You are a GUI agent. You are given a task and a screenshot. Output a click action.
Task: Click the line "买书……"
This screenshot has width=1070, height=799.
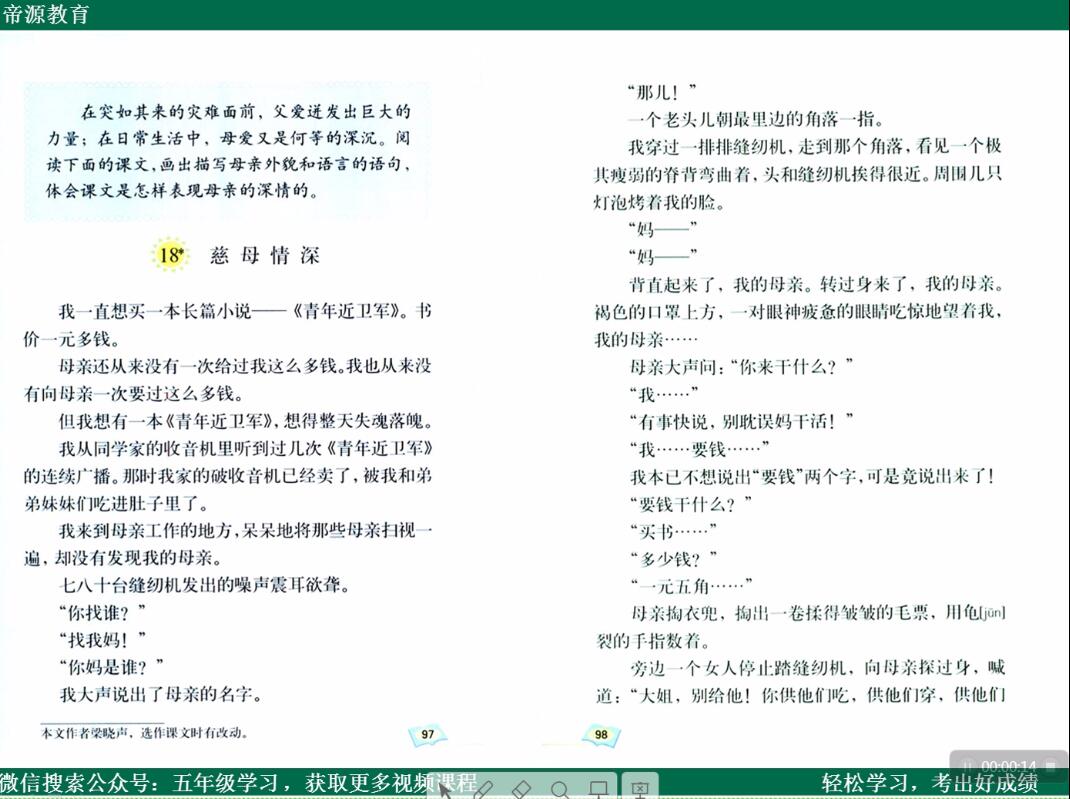click(673, 532)
